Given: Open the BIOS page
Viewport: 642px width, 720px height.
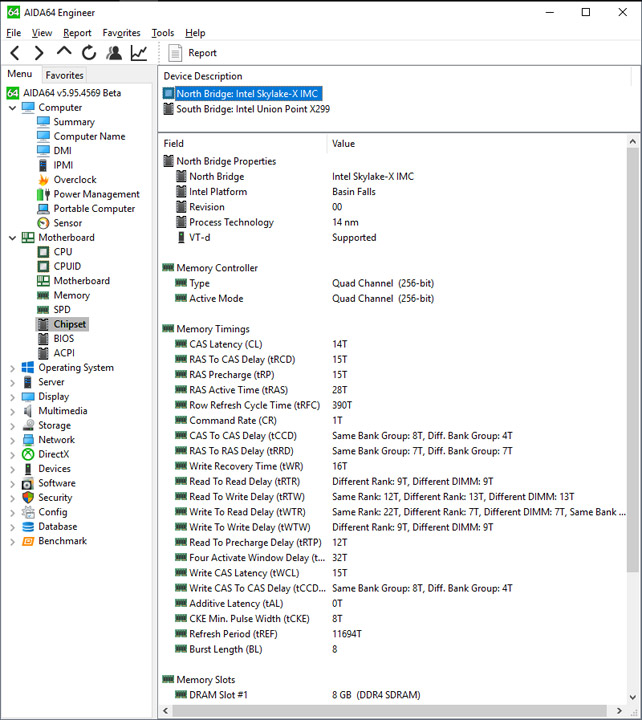Looking at the screenshot, I should 63,338.
